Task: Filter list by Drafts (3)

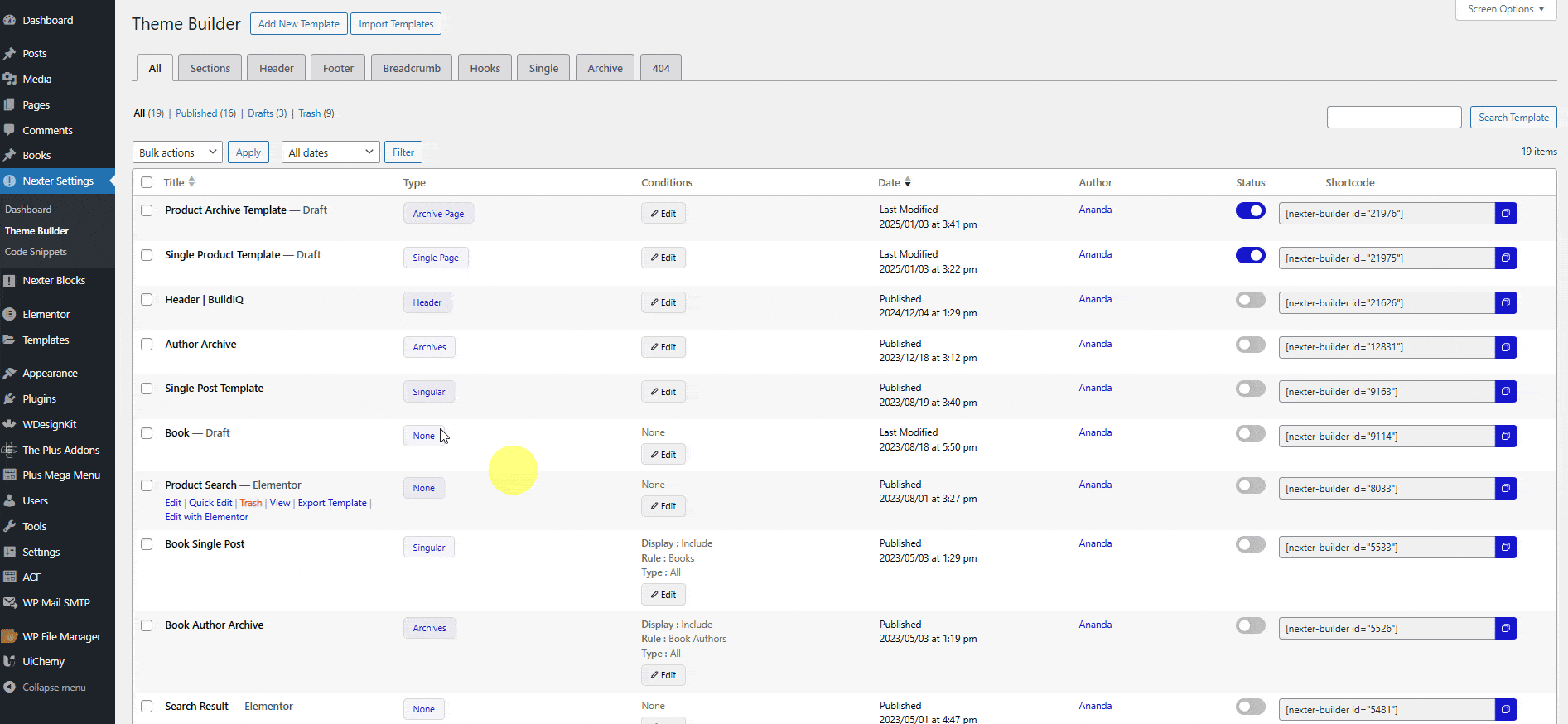Action: 267,113
